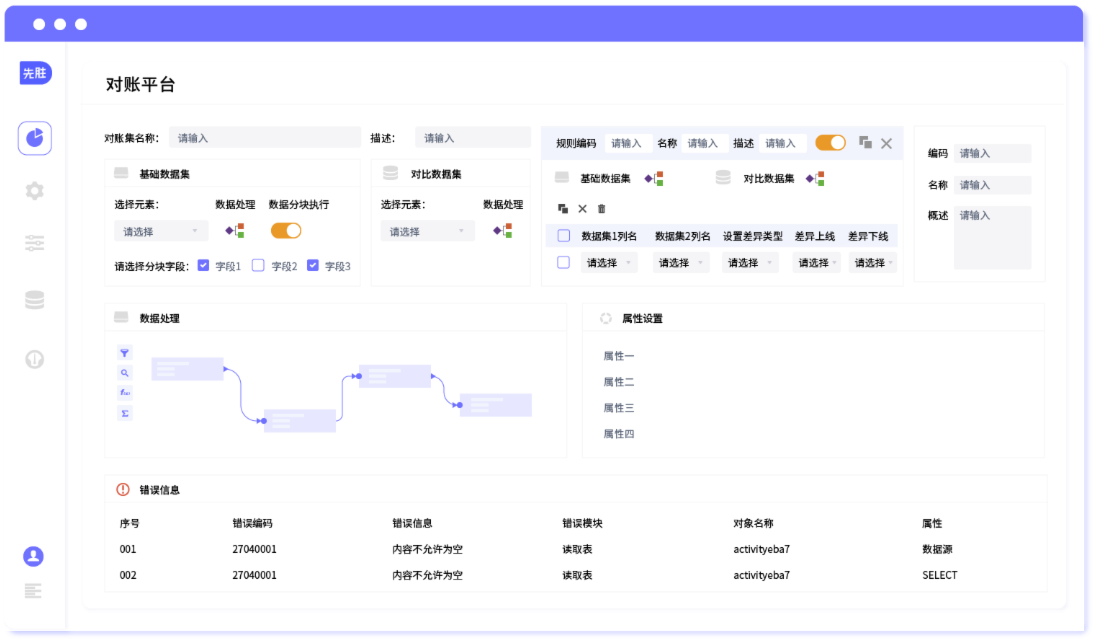This screenshot has height=643, width=1096.
Task: Click the trash delete icon above rule table
Action: (602, 208)
